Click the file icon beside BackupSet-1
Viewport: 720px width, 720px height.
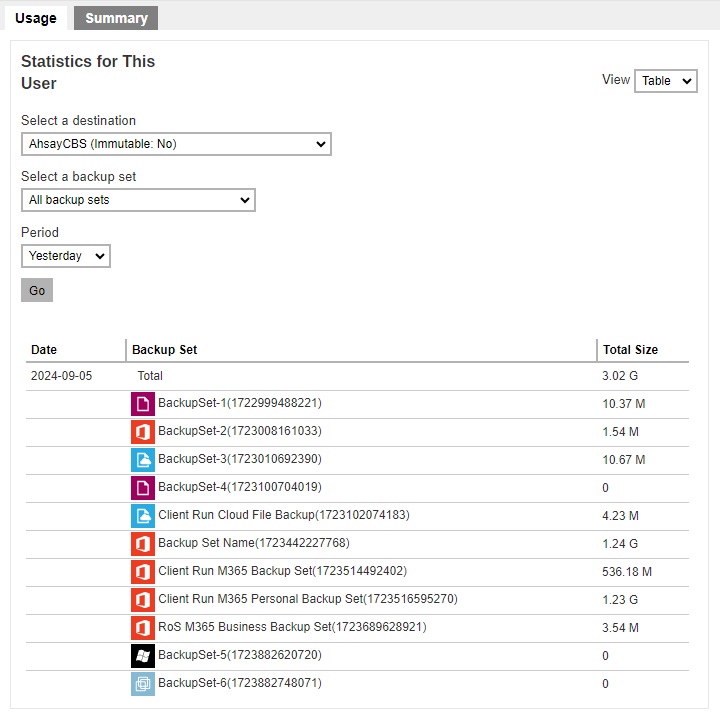pyautogui.click(x=143, y=404)
